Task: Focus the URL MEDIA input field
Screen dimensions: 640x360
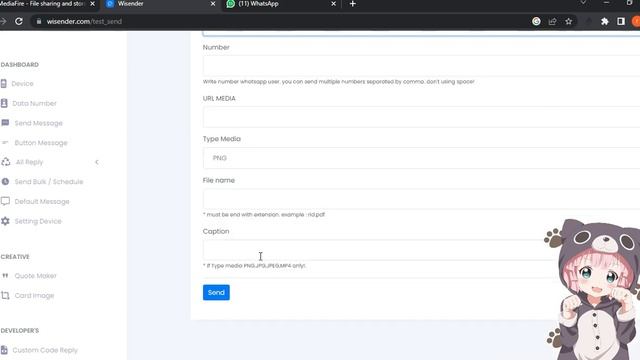Action: [421, 117]
